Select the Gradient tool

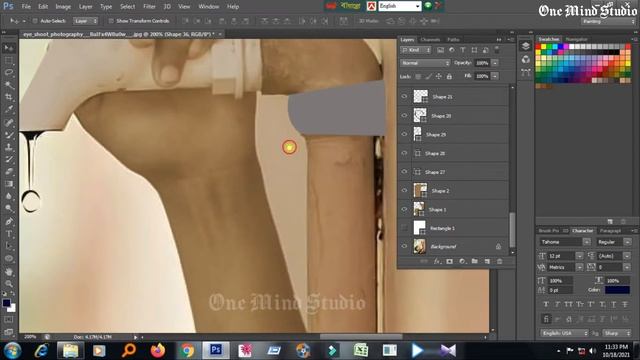pyautogui.click(x=9, y=184)
